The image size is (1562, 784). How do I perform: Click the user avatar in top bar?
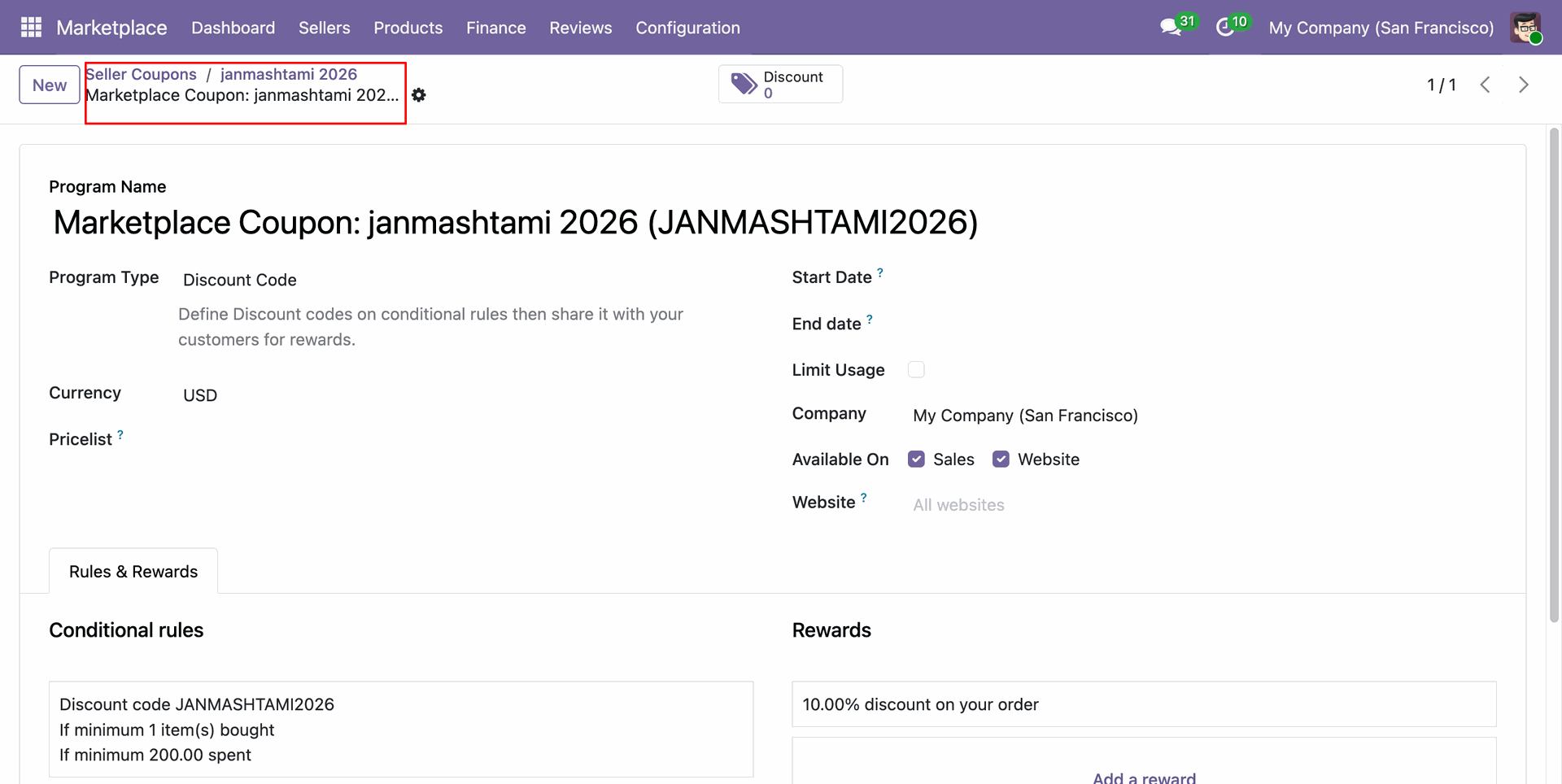tap(1526, 28)
